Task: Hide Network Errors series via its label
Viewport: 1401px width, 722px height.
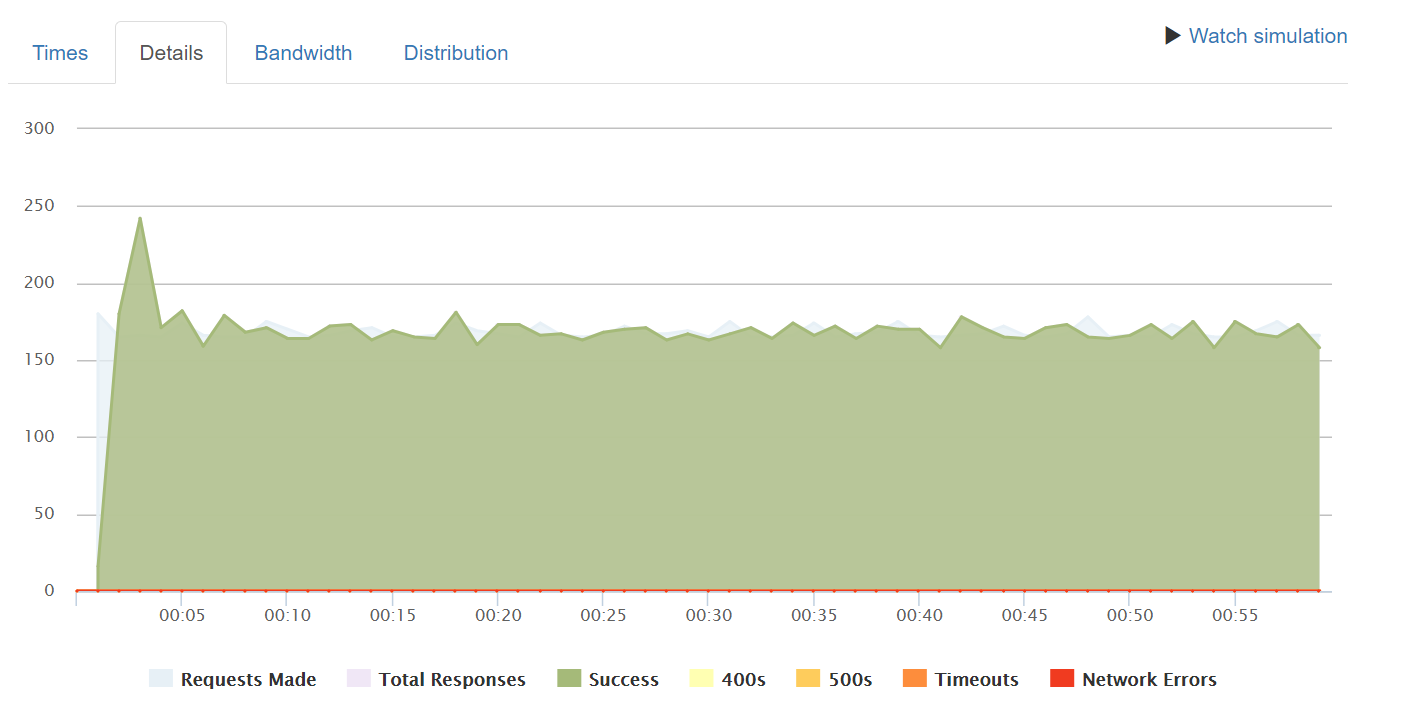Action: [x=1149, y=680]
